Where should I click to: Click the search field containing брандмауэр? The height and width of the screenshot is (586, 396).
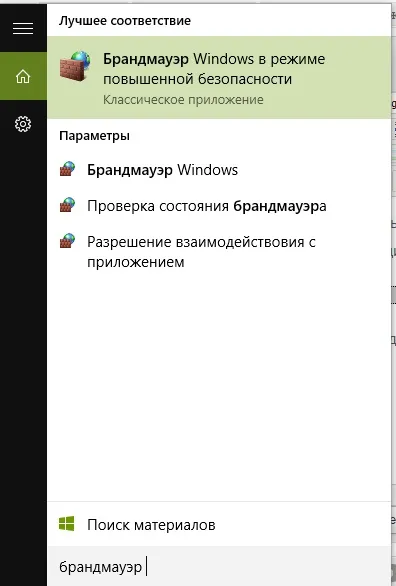coord(219,566)
